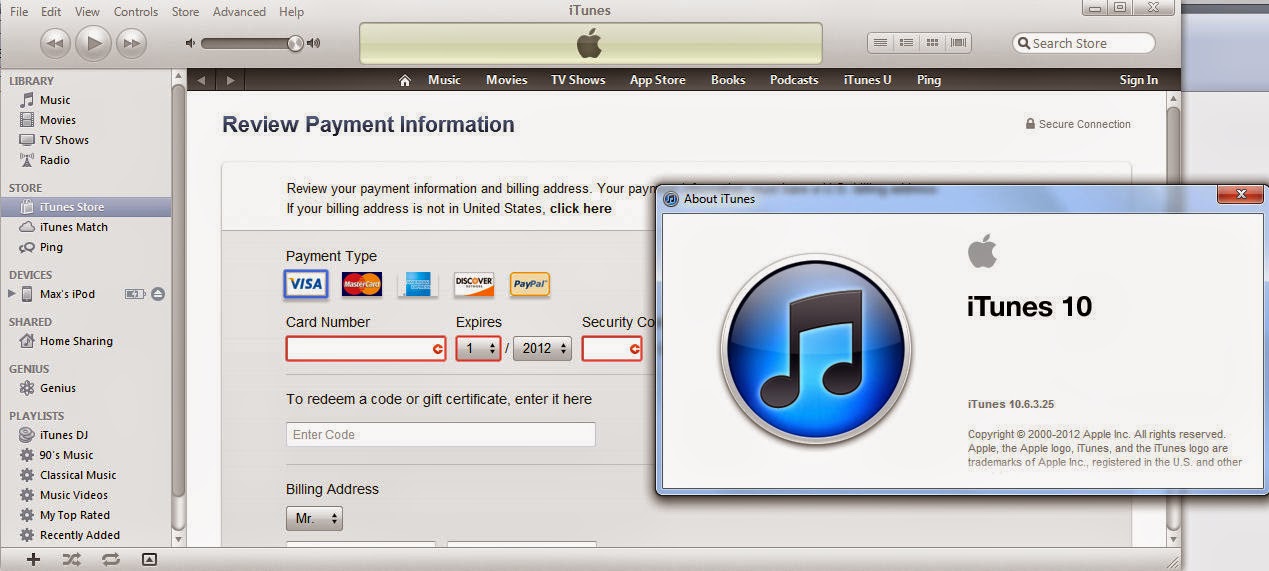The height and width of the screenshot is (571, 1269).
Task: Open the TV Shows store tab
Action: point(578,80)
